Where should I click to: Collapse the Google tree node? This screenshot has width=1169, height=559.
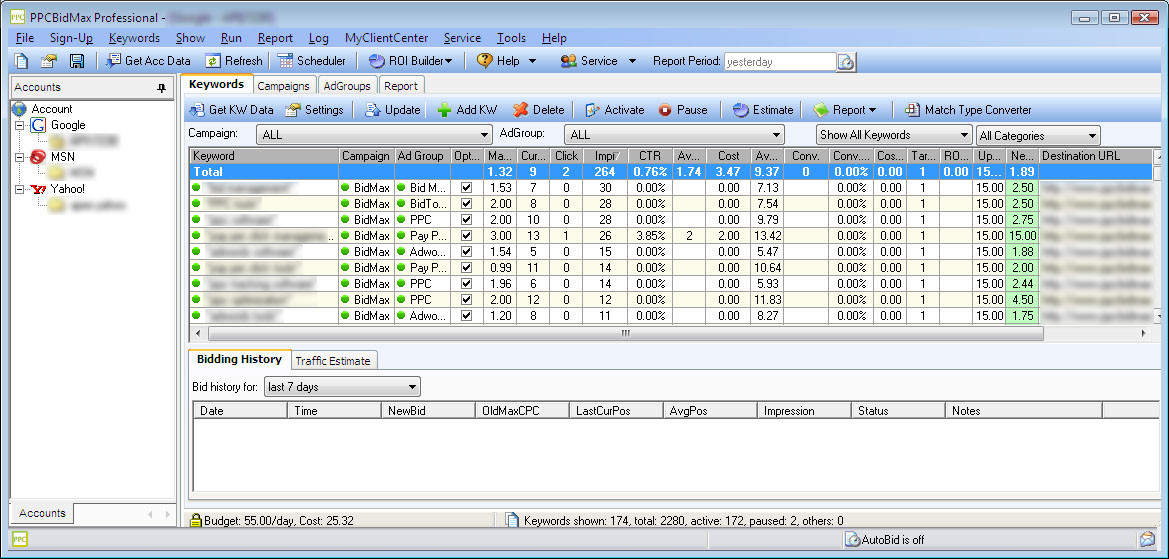click(x=19, y=125)
